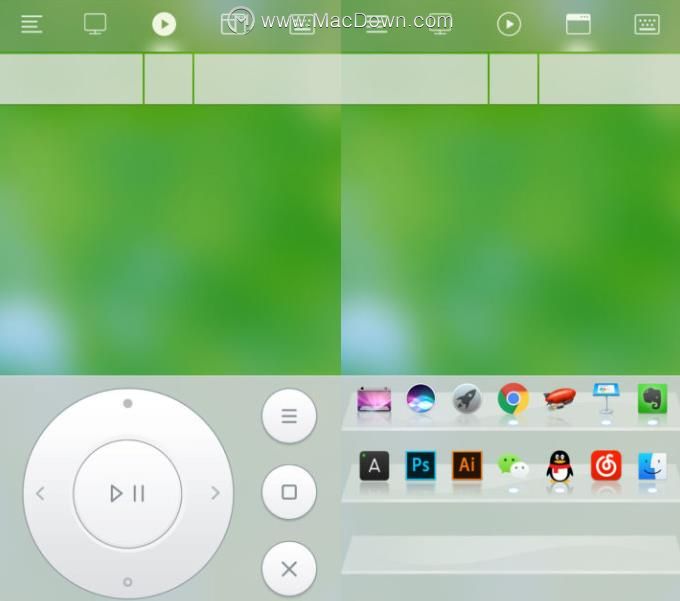Tap right mouse button on media remote screen
Screen dimensions: 680x601
click(268, 79)
